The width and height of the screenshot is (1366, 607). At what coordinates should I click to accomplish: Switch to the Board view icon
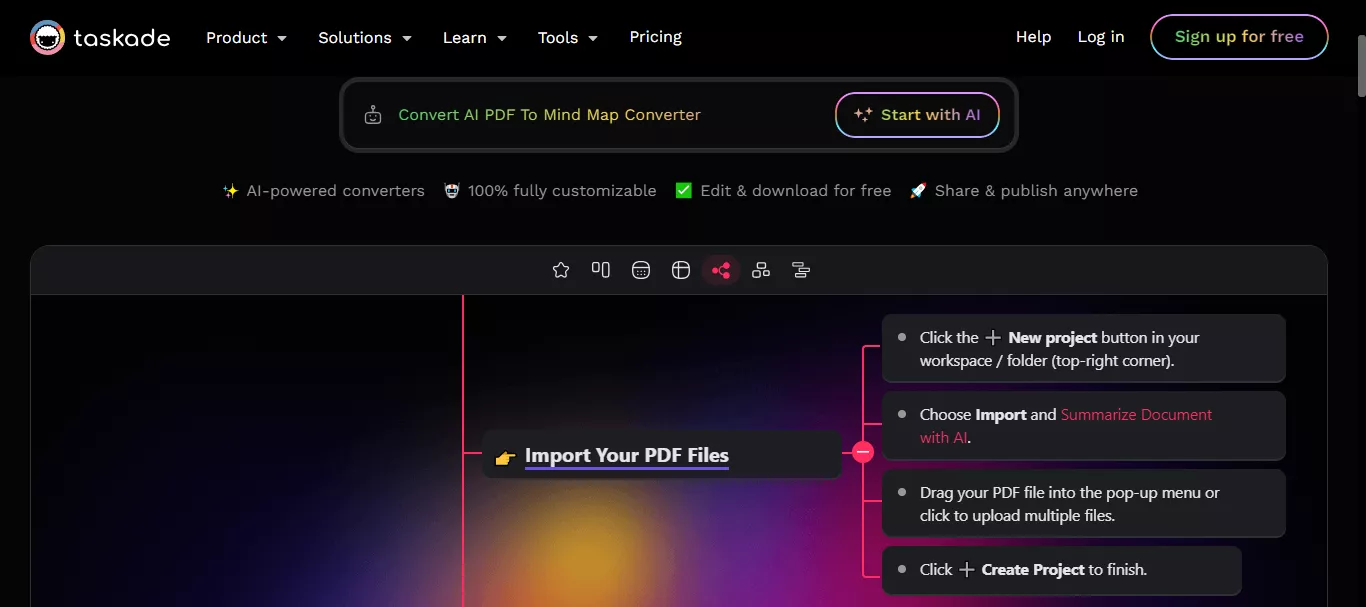pos(601,269)
